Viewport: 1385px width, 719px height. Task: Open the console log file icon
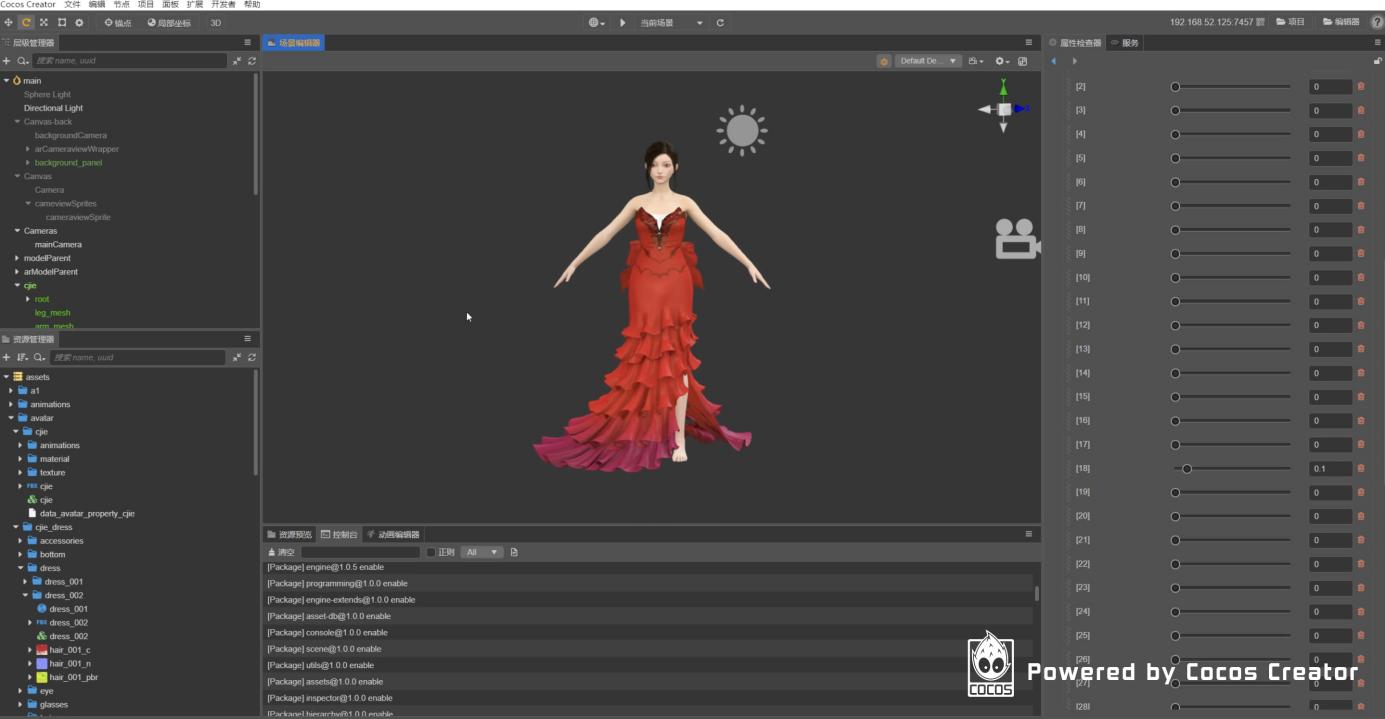[514, 552]
